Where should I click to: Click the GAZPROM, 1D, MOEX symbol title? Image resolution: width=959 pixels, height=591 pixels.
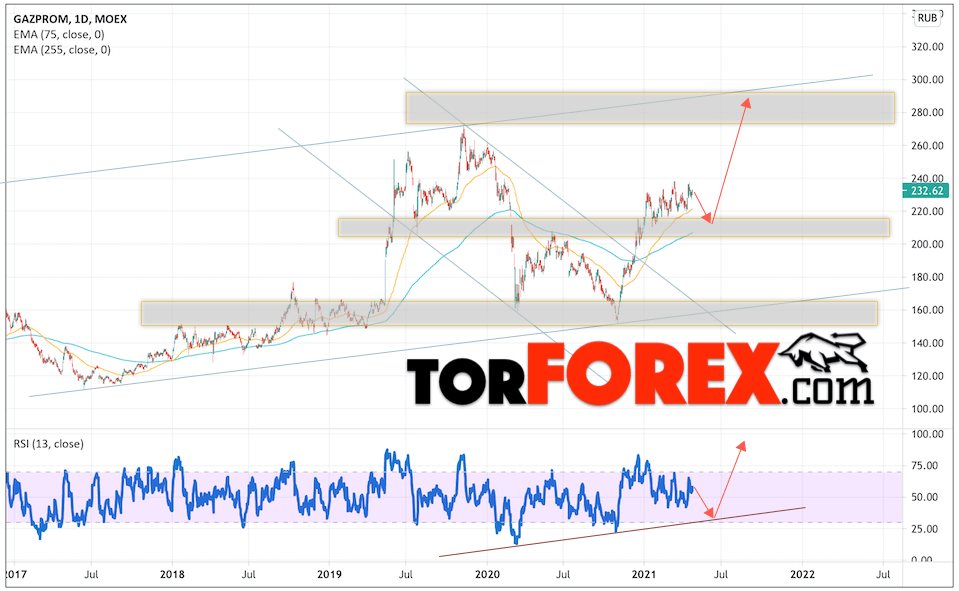70,19
